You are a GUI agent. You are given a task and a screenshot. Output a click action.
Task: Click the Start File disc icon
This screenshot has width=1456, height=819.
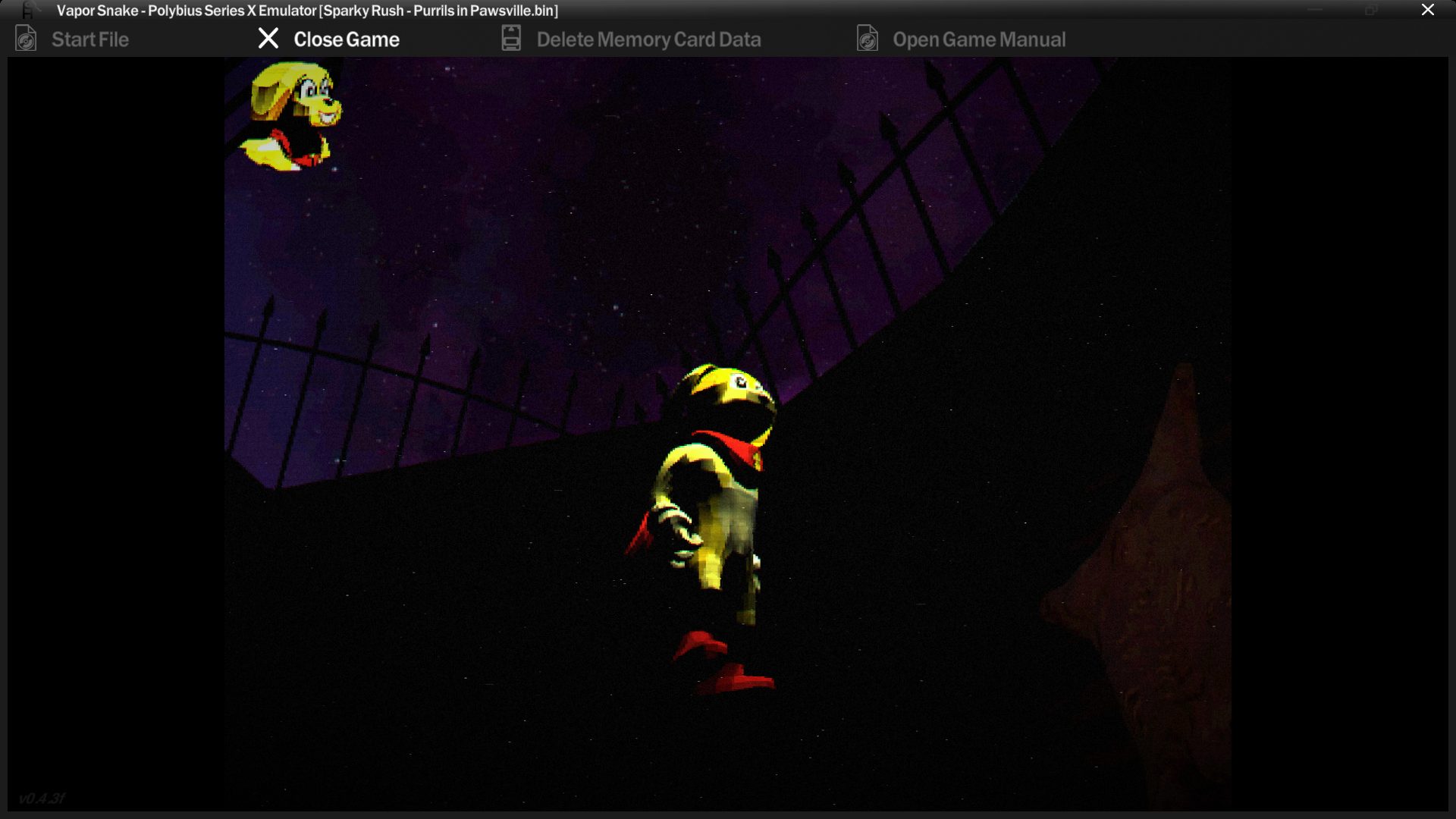point(26,39)
